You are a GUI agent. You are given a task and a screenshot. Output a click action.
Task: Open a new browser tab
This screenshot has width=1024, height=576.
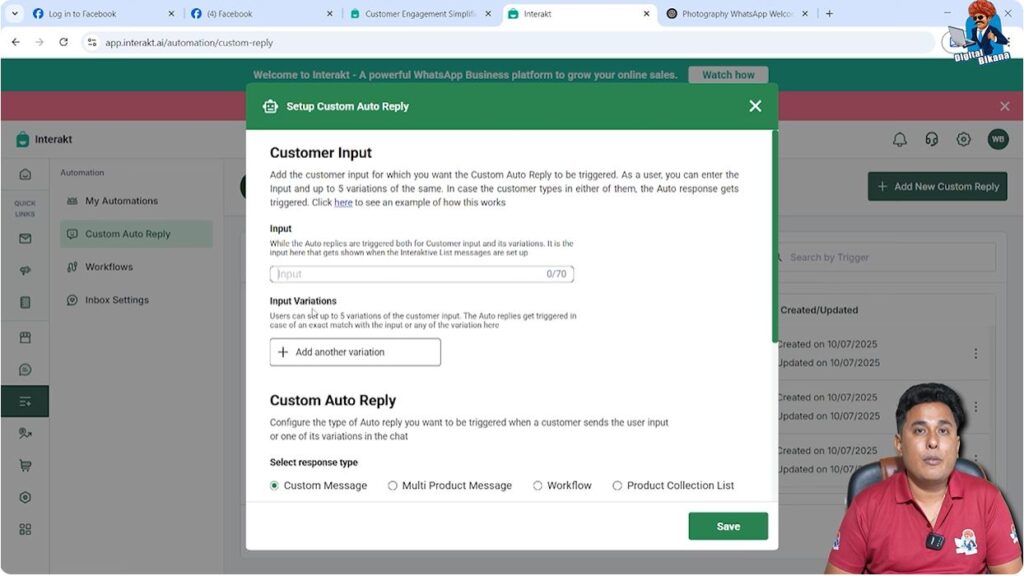coord(829,14)
